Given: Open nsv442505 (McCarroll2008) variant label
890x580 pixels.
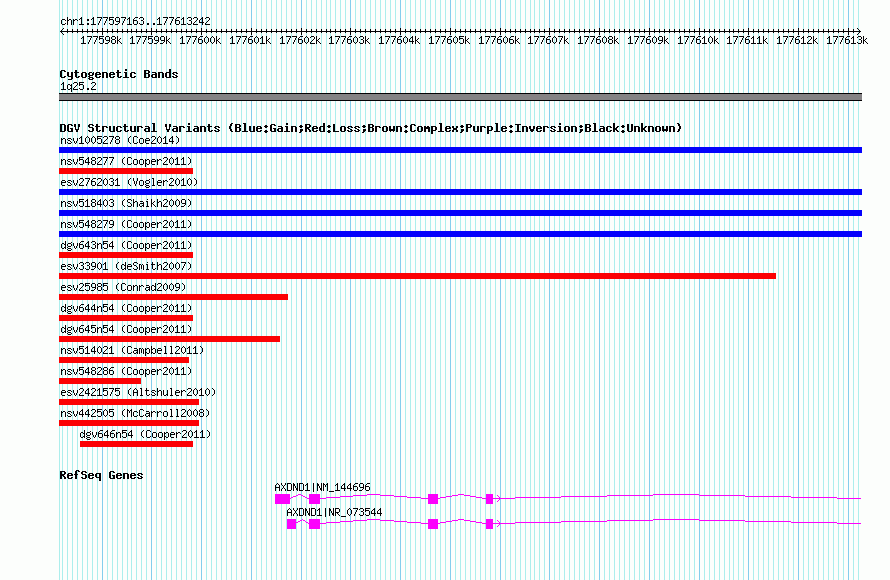Looking at the screenshot, I should [x=135, y=413].
